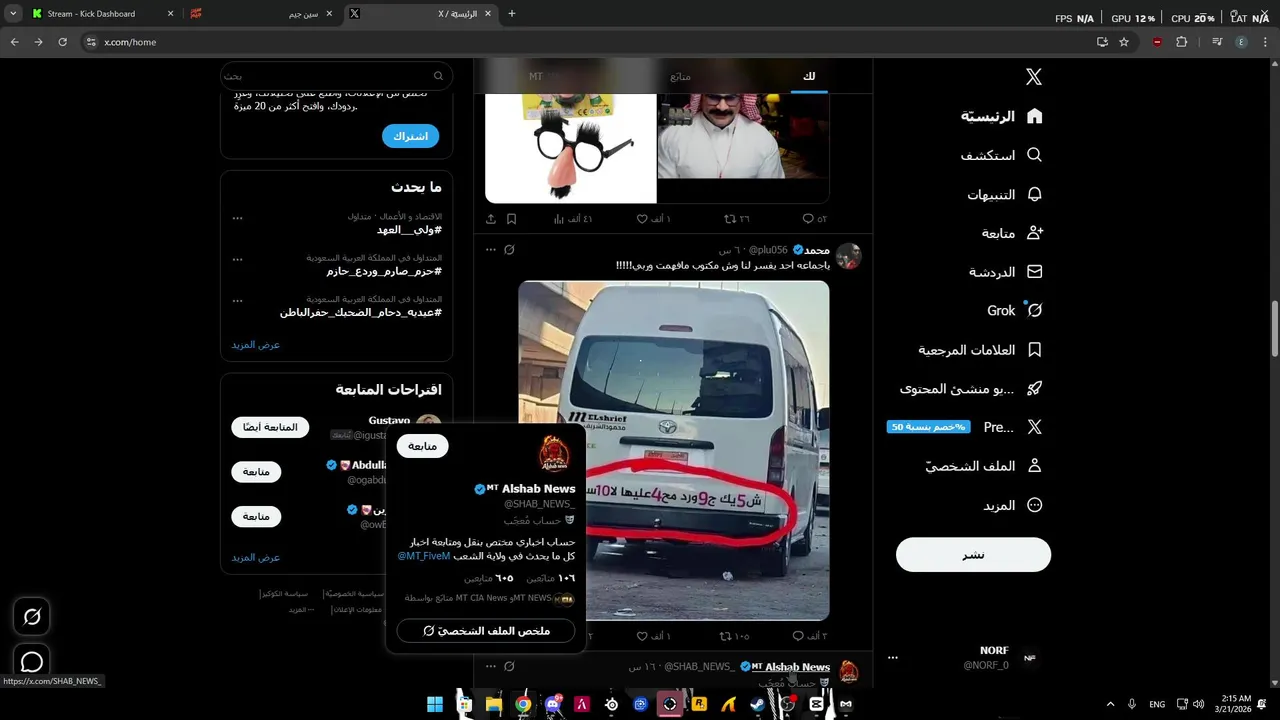Open a new browser tab
The height and width of the screenshot is (720, 1280).
512,14
